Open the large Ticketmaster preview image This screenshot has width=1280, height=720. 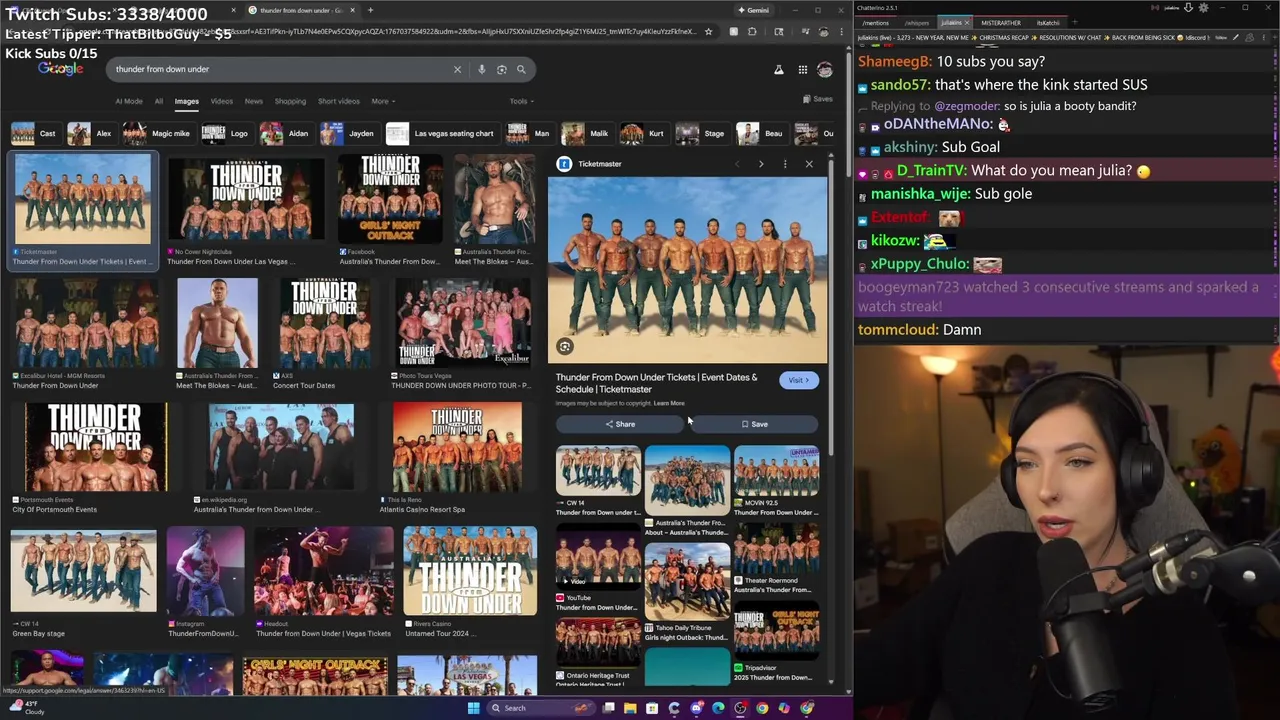pos(688,270)
